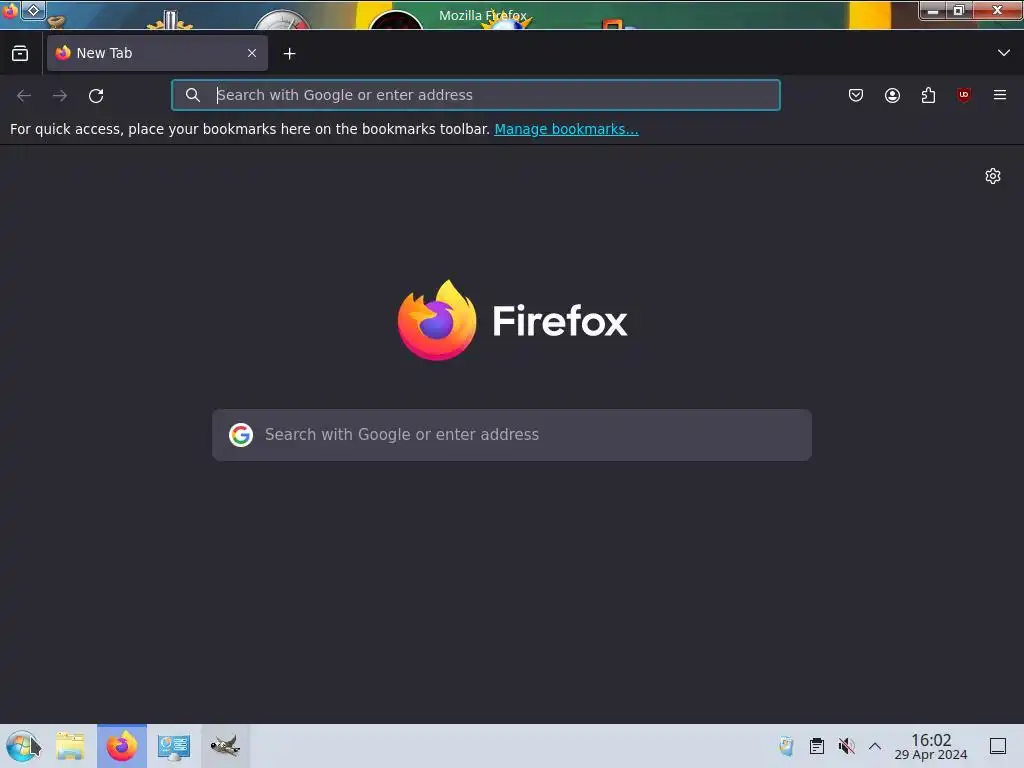Image resolution: width=1024 pixels, height=768 pixels.
Task: Select the Firefox taskbar button
Action: tap(122, 746)
